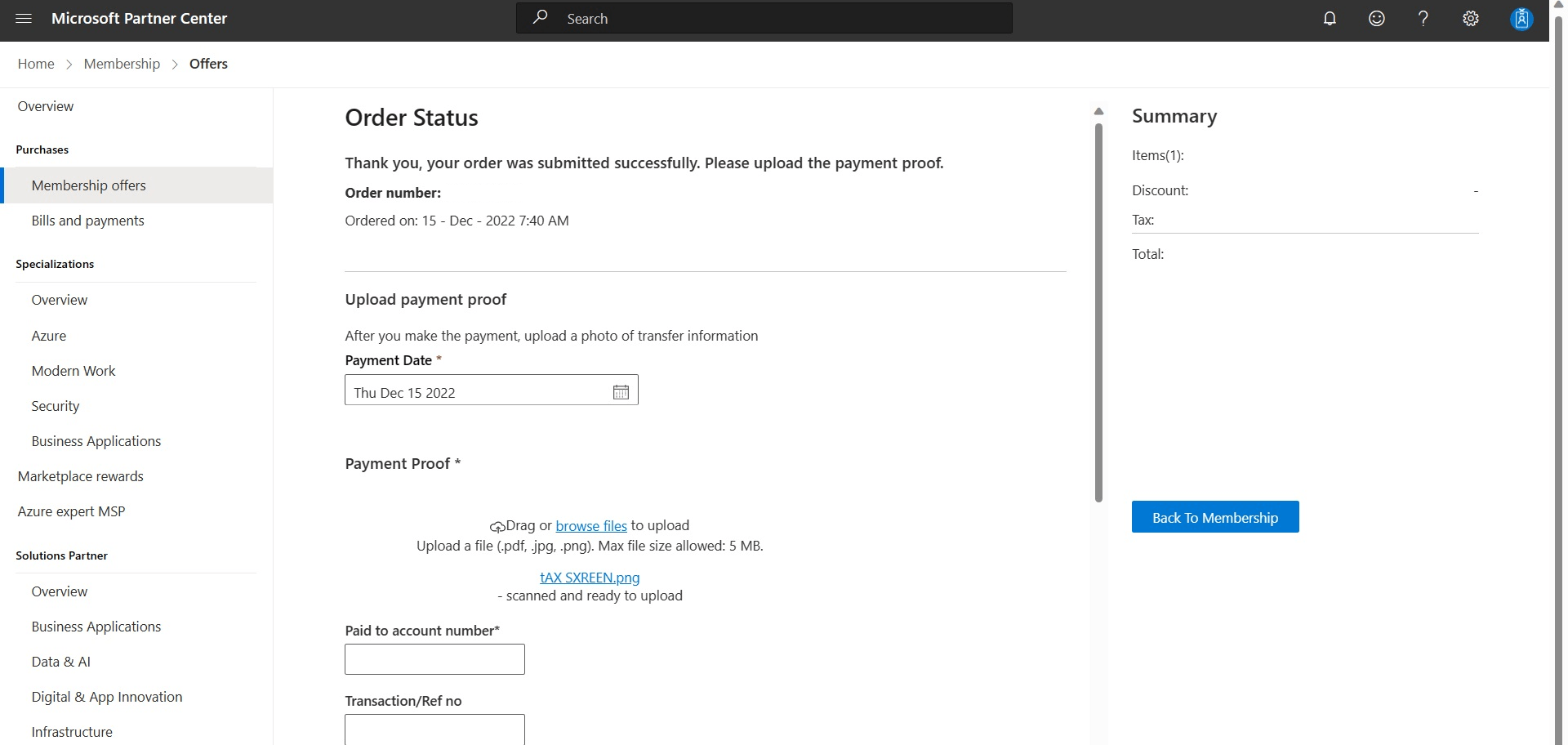Click the upload cloud icon
1568x745 pixels.
[497, 527]
